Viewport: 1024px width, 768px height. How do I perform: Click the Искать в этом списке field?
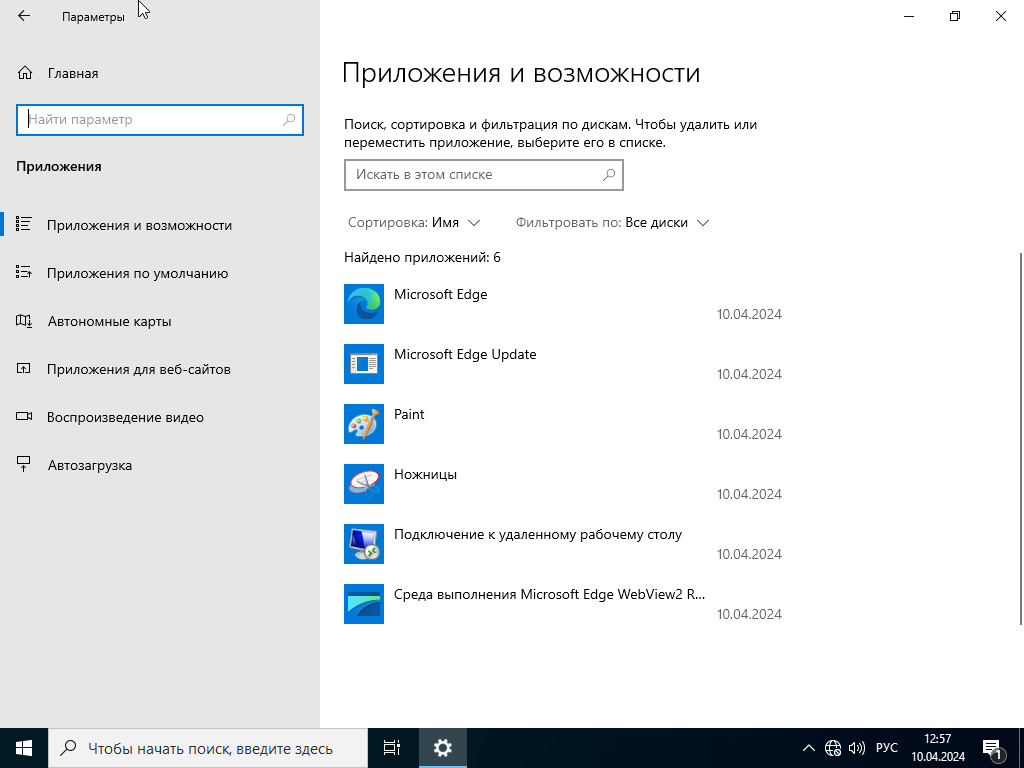[x=475, y=175]
